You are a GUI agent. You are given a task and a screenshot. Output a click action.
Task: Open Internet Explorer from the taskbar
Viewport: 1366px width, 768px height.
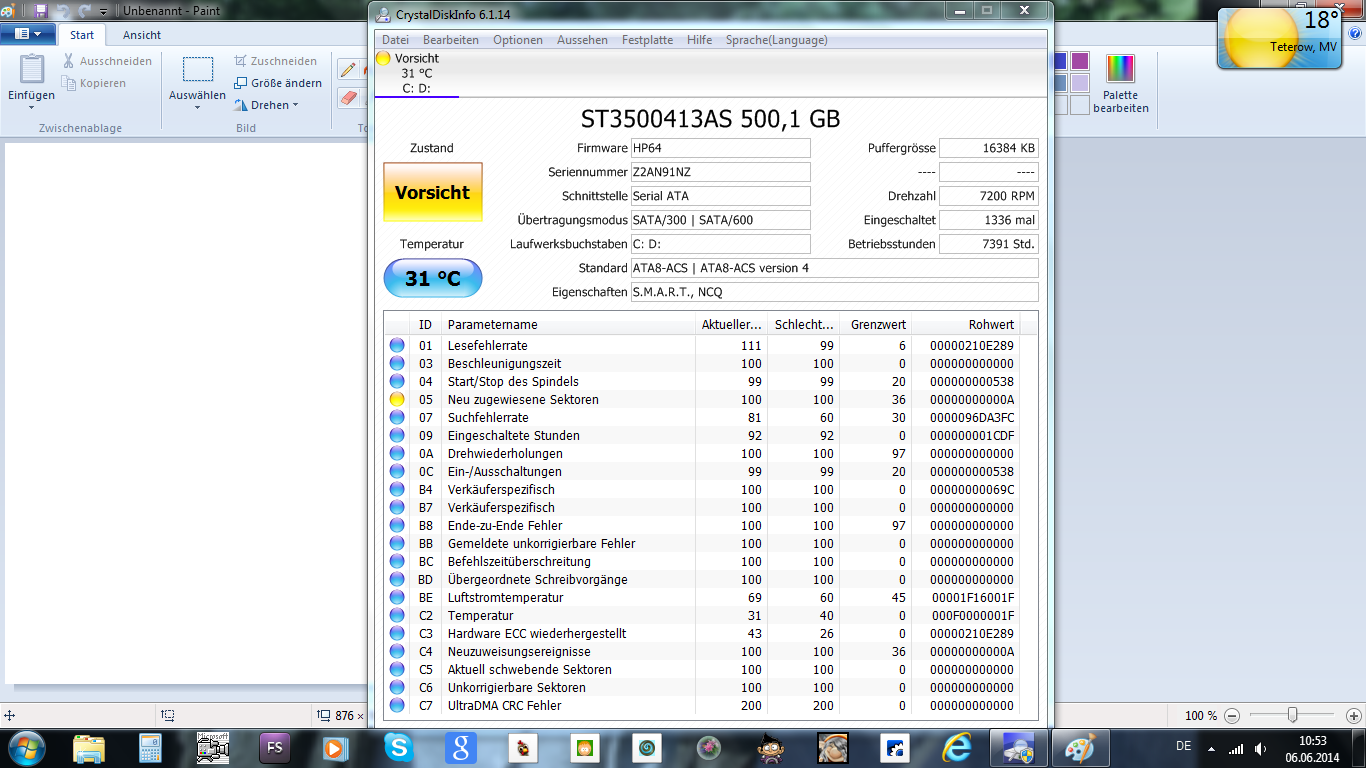point(957,748)
